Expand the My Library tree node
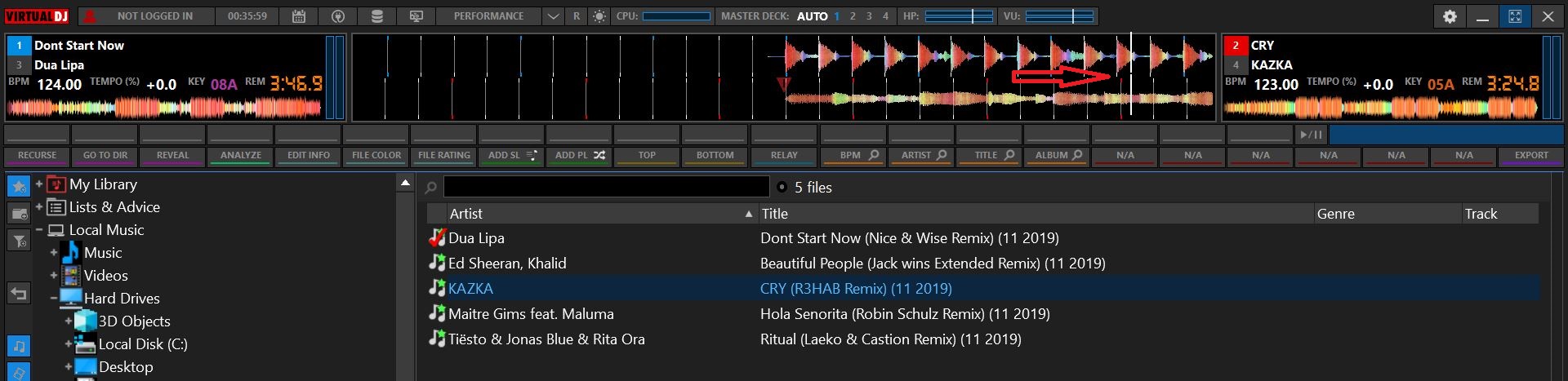1568x381 pixels. coord(39,184)
